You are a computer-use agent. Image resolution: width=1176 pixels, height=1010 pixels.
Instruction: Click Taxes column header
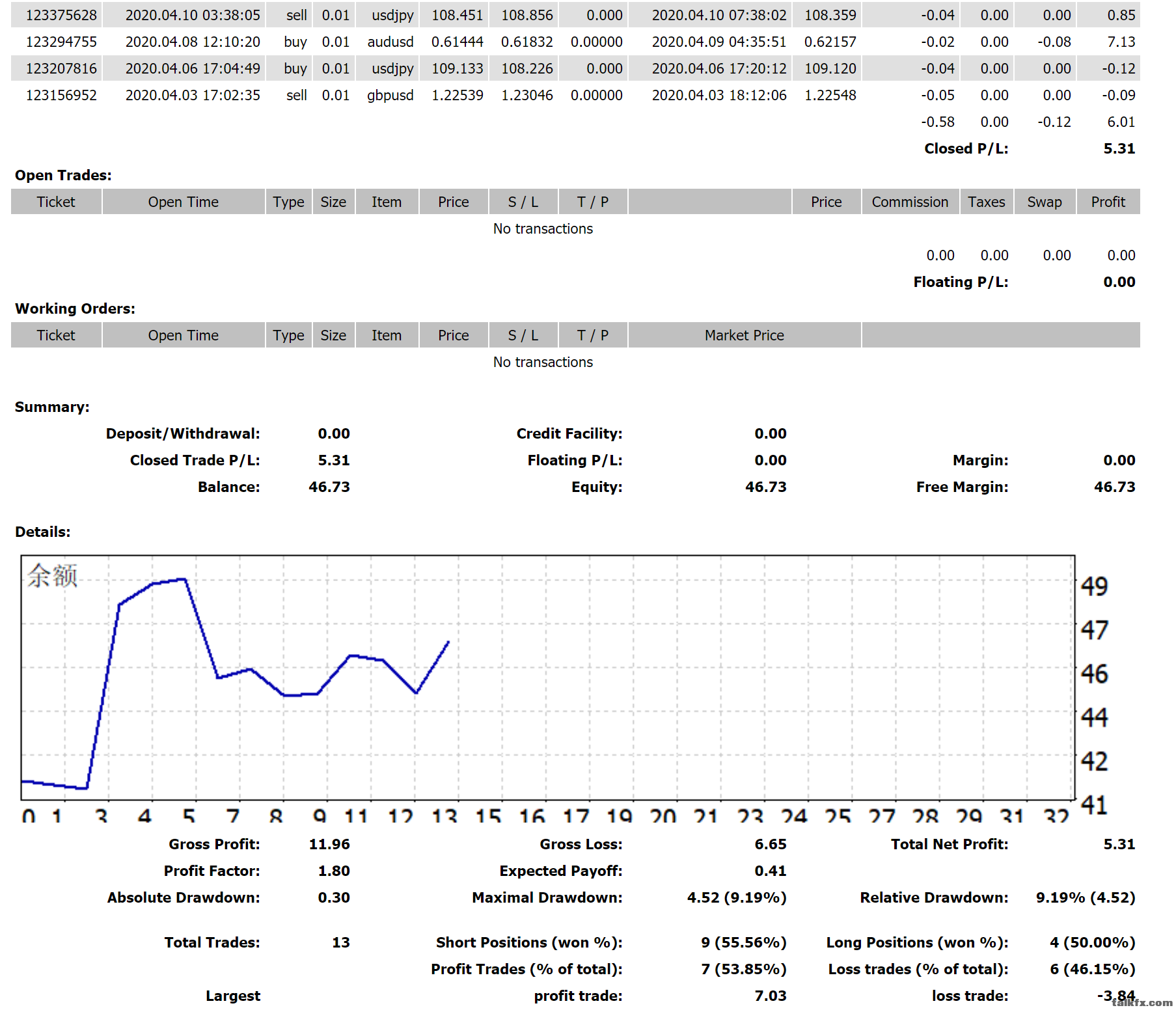point(987,202)
